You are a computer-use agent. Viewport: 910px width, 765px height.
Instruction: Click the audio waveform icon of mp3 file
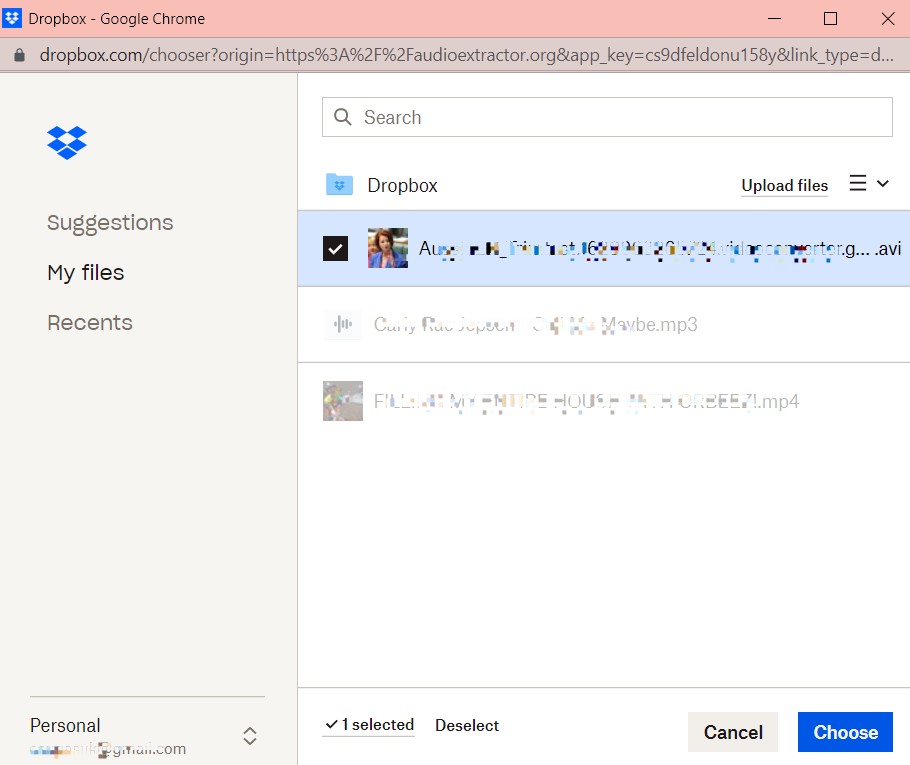click(343, 324)
